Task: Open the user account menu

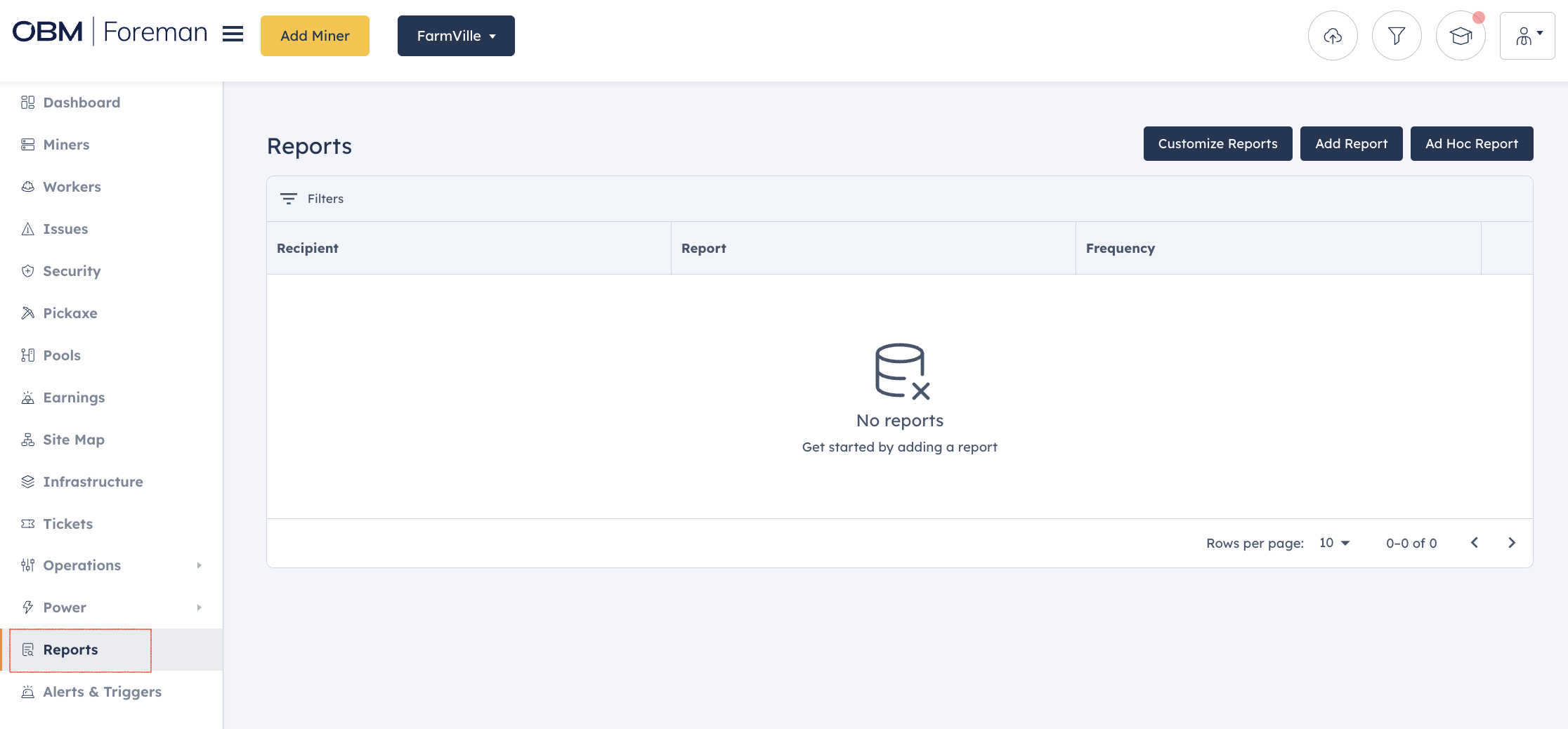Action: (x=1527, y=36)
